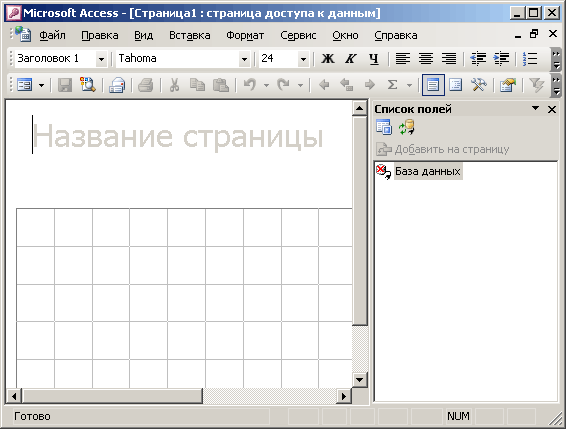
Task: Toggle the field list panel icon
Action: (x=433, y=85)
